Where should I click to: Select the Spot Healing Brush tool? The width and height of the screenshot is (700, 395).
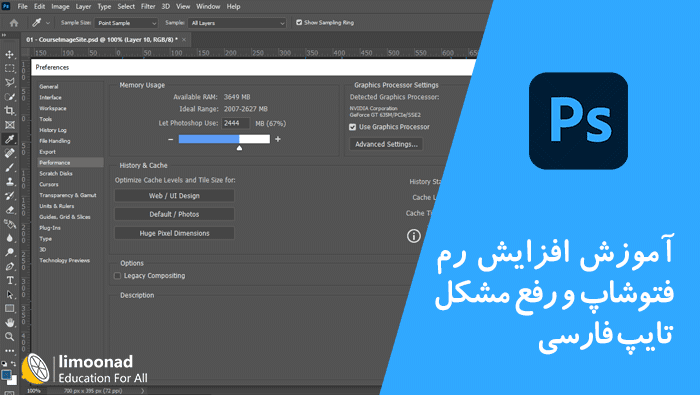coord(9,153)
